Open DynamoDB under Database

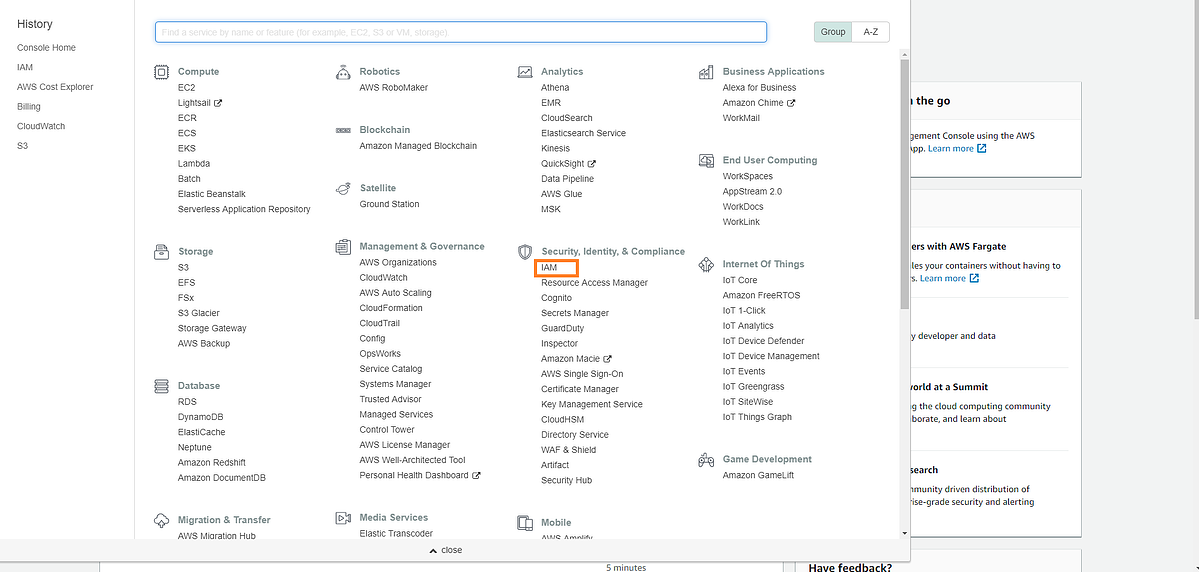(201, 417)
